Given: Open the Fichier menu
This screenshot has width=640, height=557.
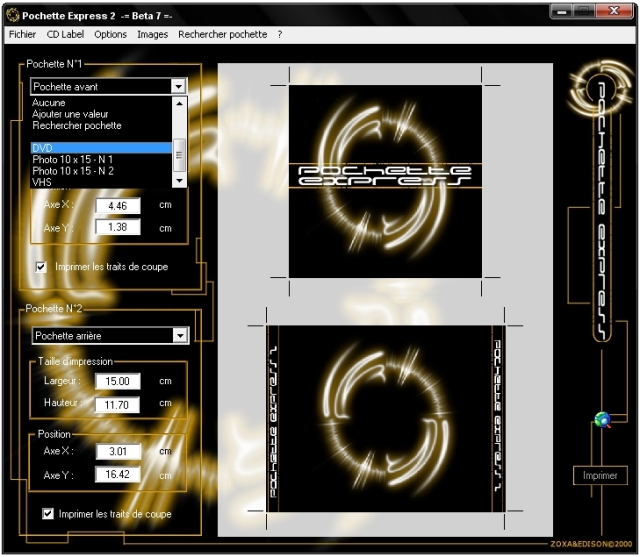Looking at the screenshot, I should (x=22, y=35).
